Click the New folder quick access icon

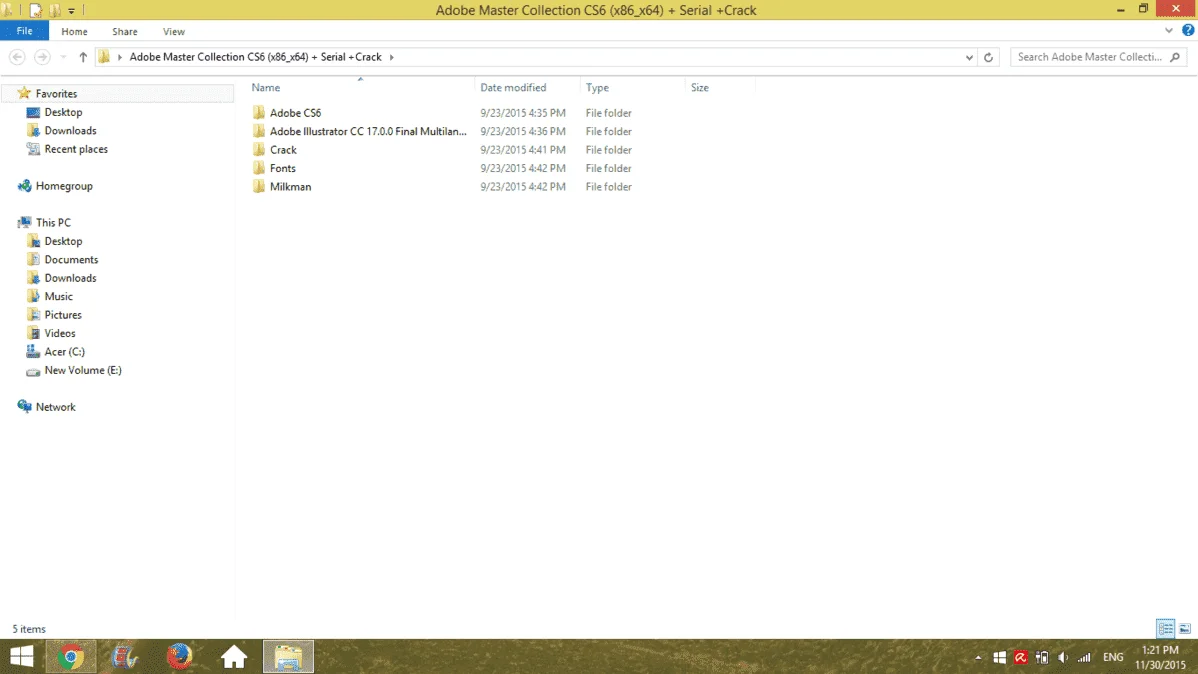(x=55, y=10)
